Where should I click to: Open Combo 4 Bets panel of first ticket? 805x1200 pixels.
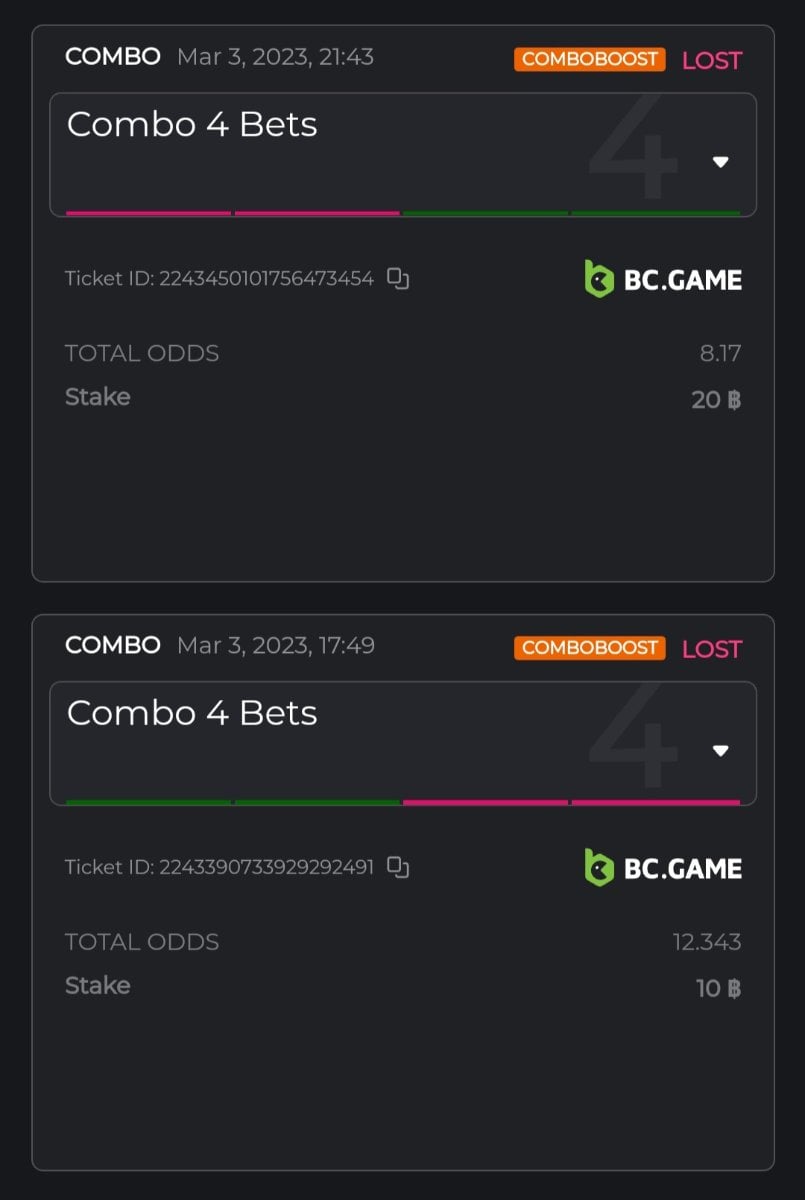[x=192, y=125]
